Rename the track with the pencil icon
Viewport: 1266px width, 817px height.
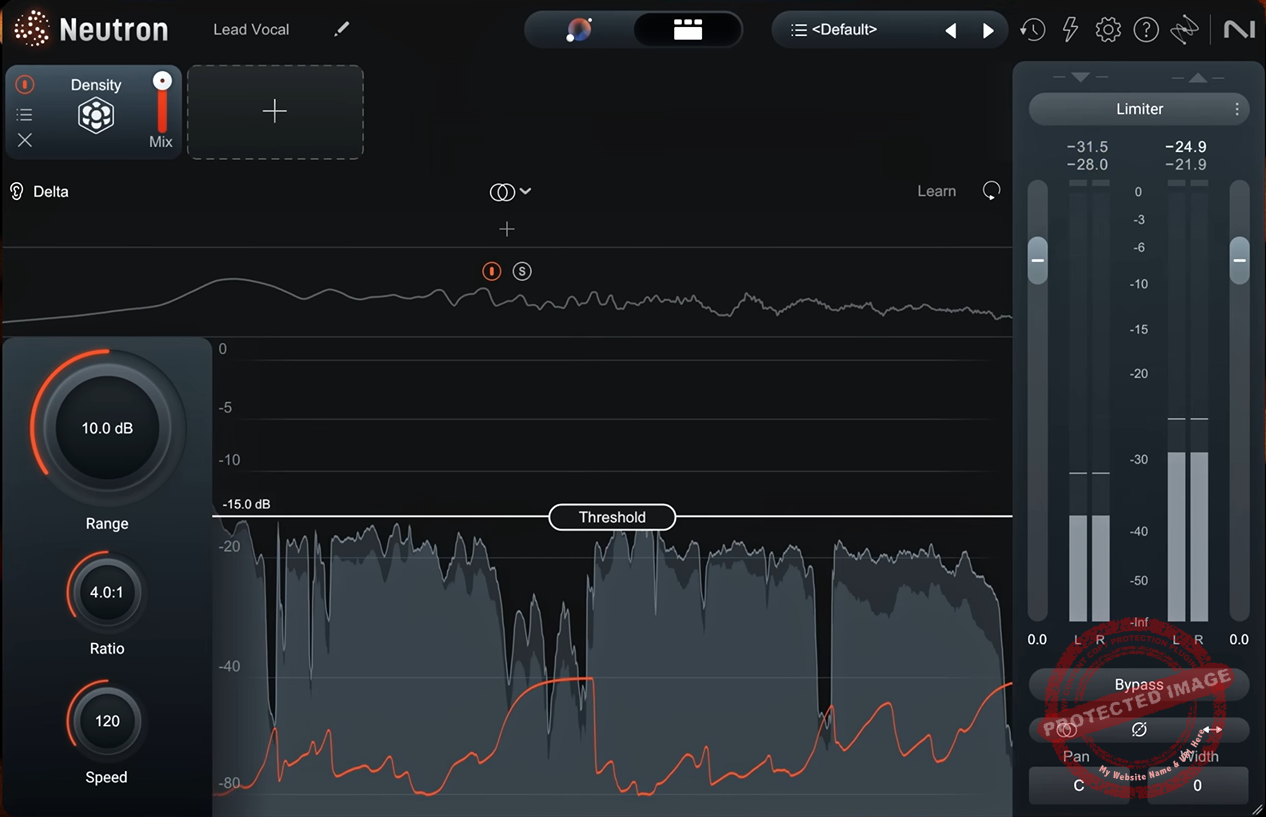coord(342,29)
